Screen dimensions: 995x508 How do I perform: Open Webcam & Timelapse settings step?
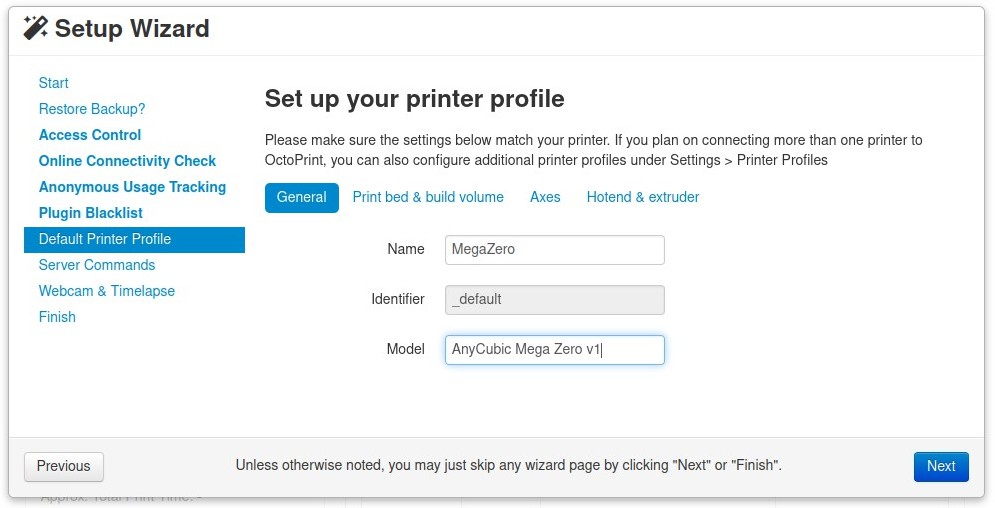click(107, 291)
